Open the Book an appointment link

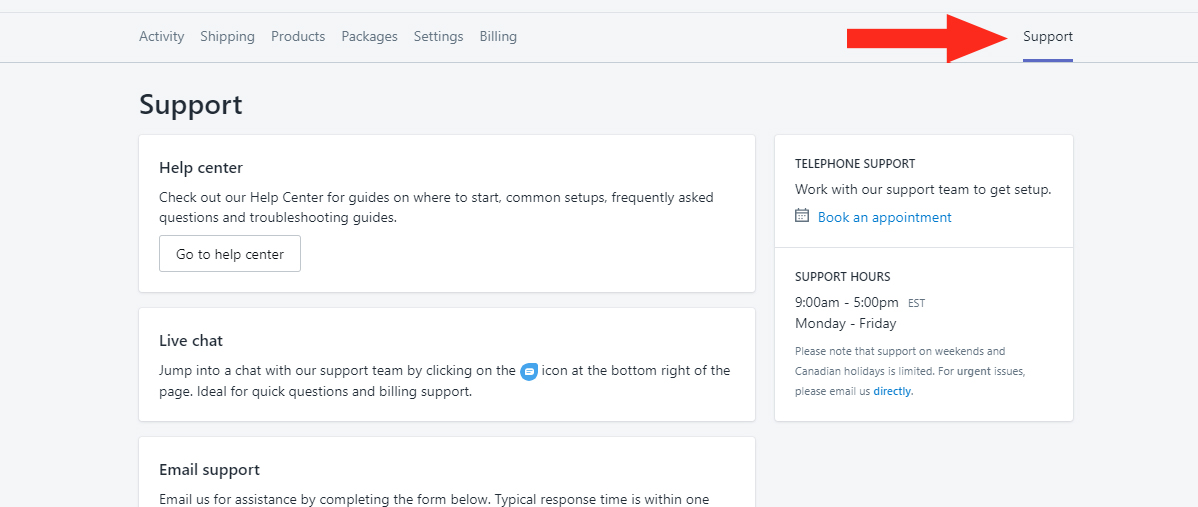(x=885, y=218)
